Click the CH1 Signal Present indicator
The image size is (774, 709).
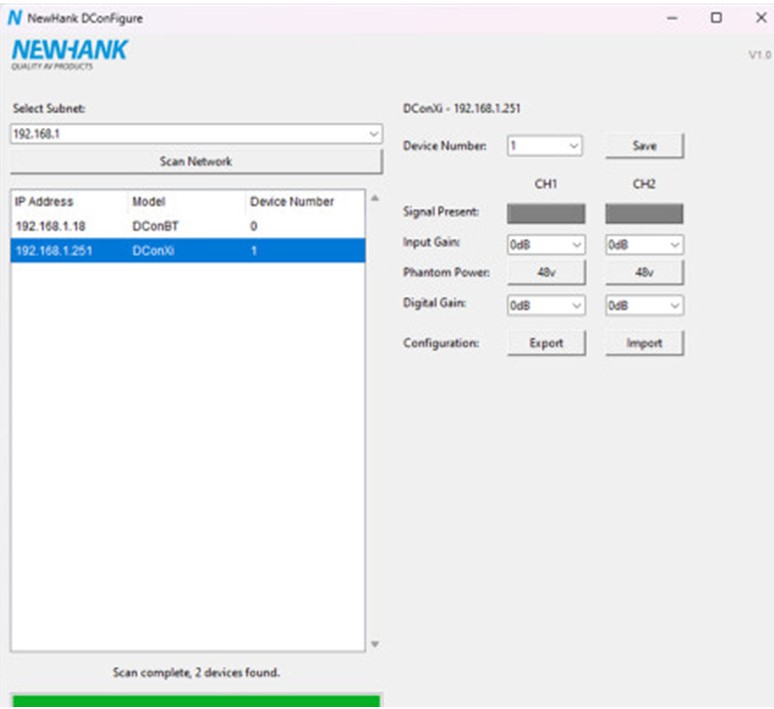(x=546, y=213)
